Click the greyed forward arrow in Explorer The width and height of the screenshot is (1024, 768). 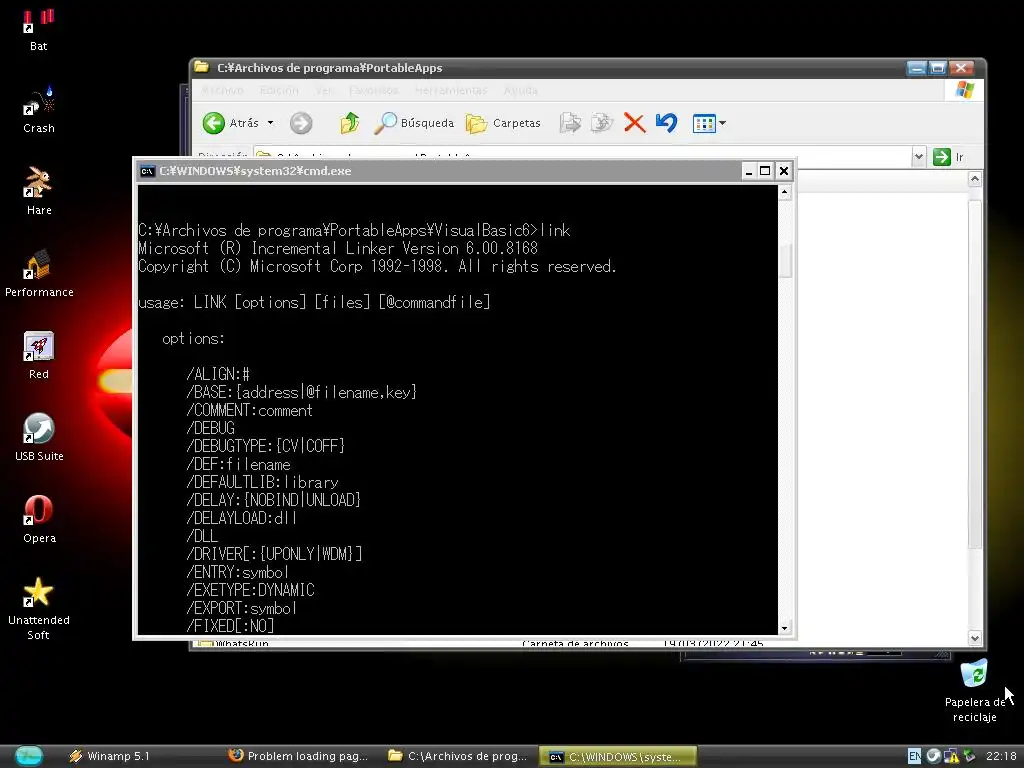click(x=301, y=123)
